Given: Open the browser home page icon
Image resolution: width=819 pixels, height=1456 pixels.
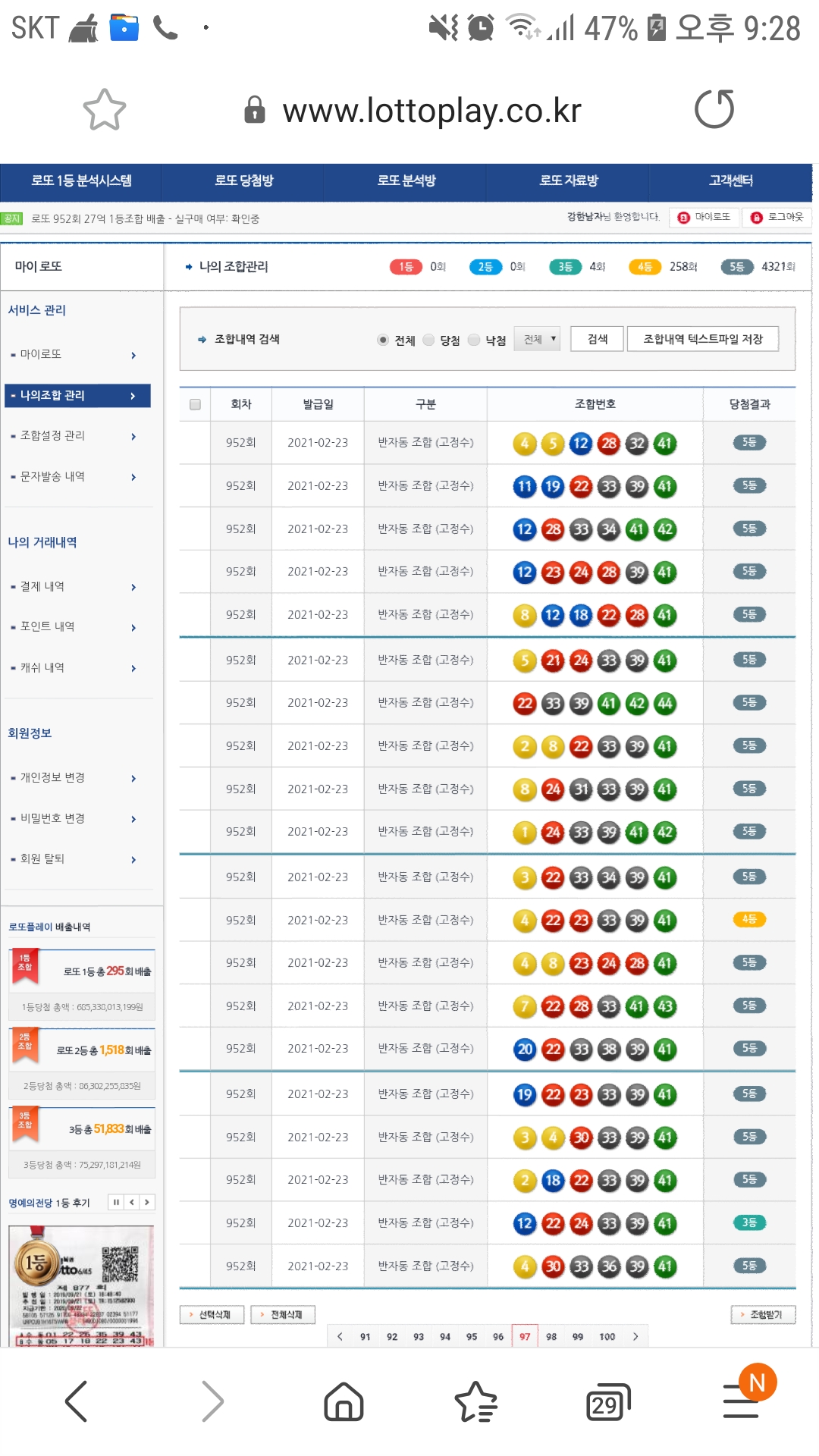Looking at the screenshot, I should (x=344, y=1401).
